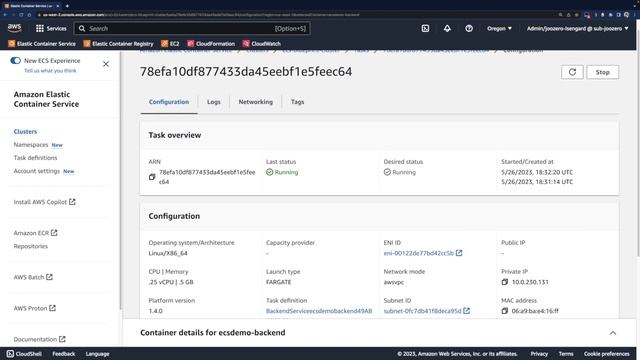The width and height of the screenshot is (640, 360).
Task: Follow the Tell us what you think link
Action: [x=50, y=71]
